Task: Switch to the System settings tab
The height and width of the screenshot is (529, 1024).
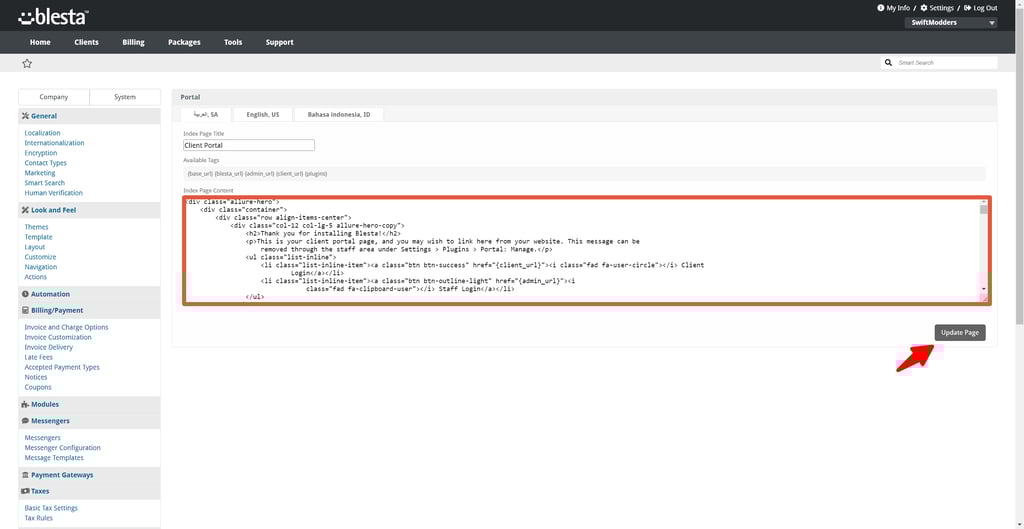Action: click(x=125, y=97)
